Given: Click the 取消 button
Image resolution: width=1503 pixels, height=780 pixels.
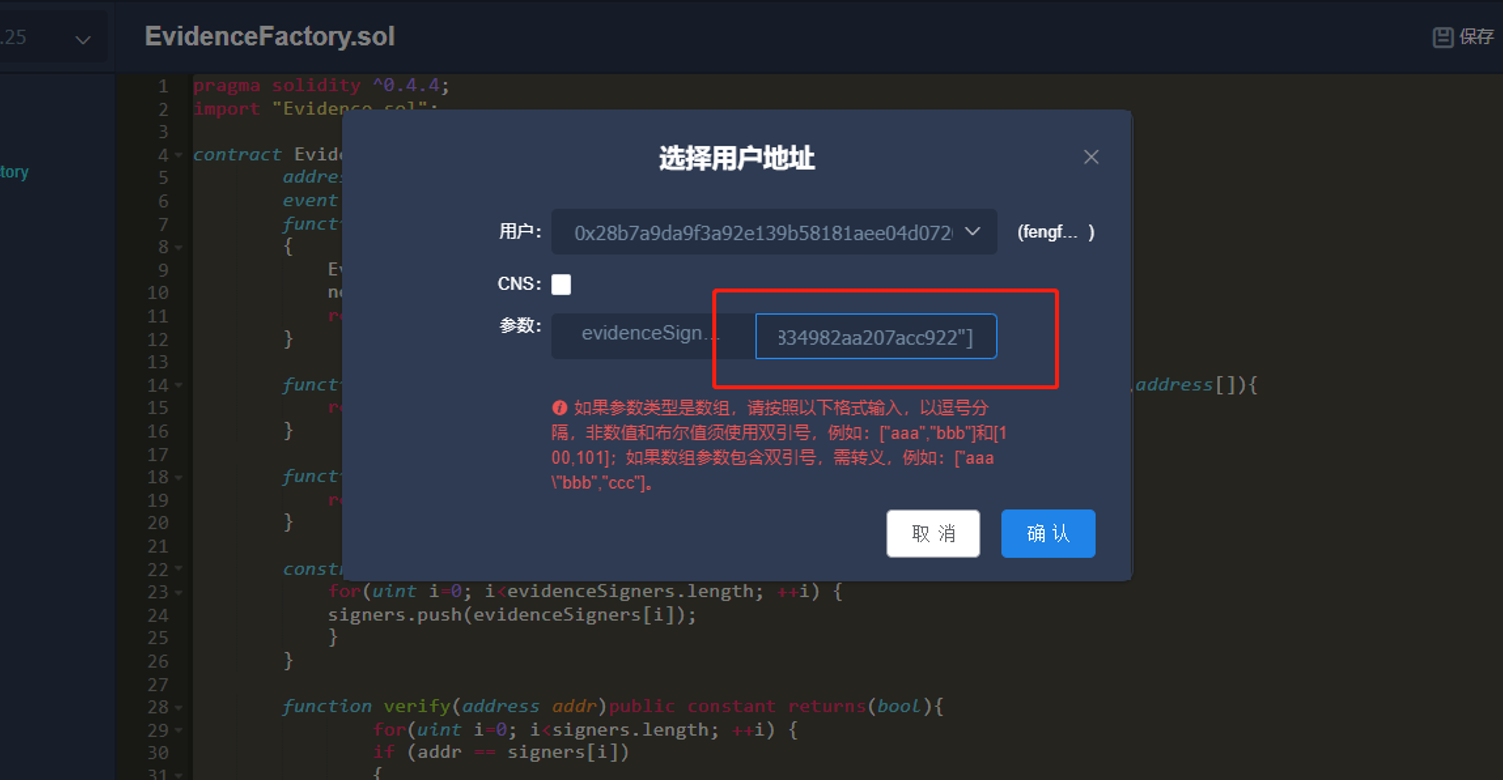Looking at the screenshot, I should pos(933,533).
